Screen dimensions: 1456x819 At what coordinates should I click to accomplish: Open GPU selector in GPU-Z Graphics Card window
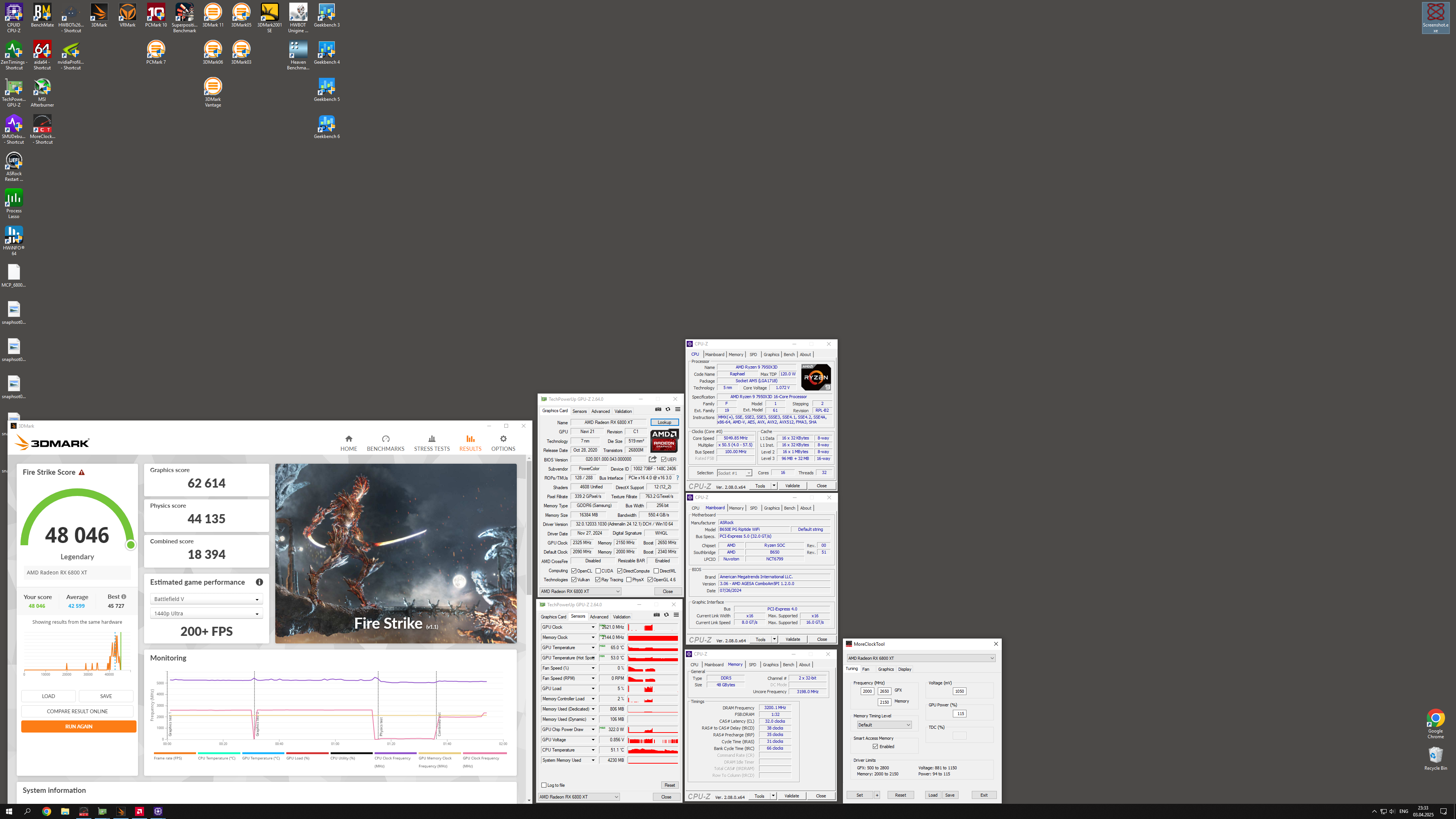click(x=580, y=592)
